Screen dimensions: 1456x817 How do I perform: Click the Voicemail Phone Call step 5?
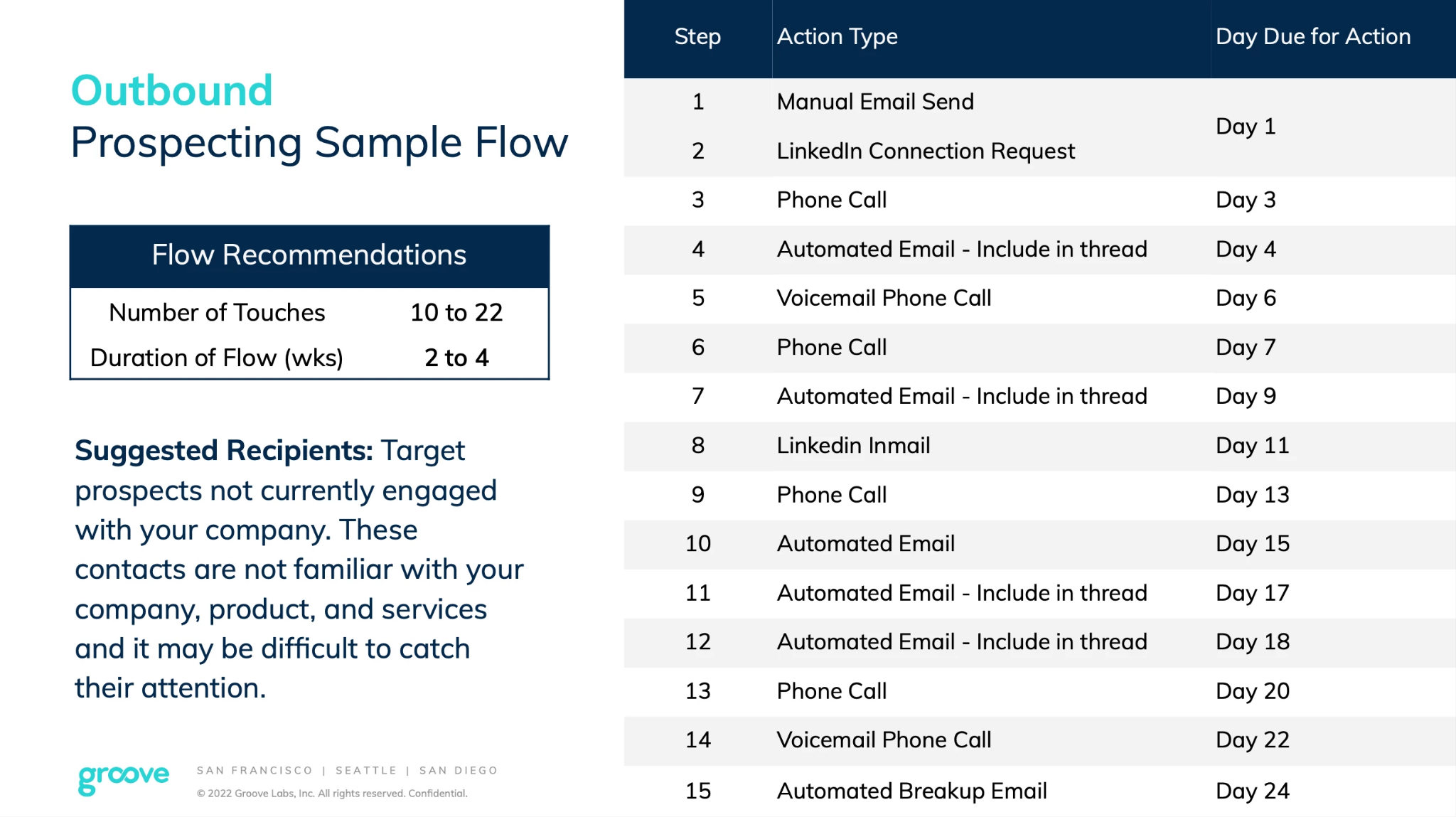884,298
